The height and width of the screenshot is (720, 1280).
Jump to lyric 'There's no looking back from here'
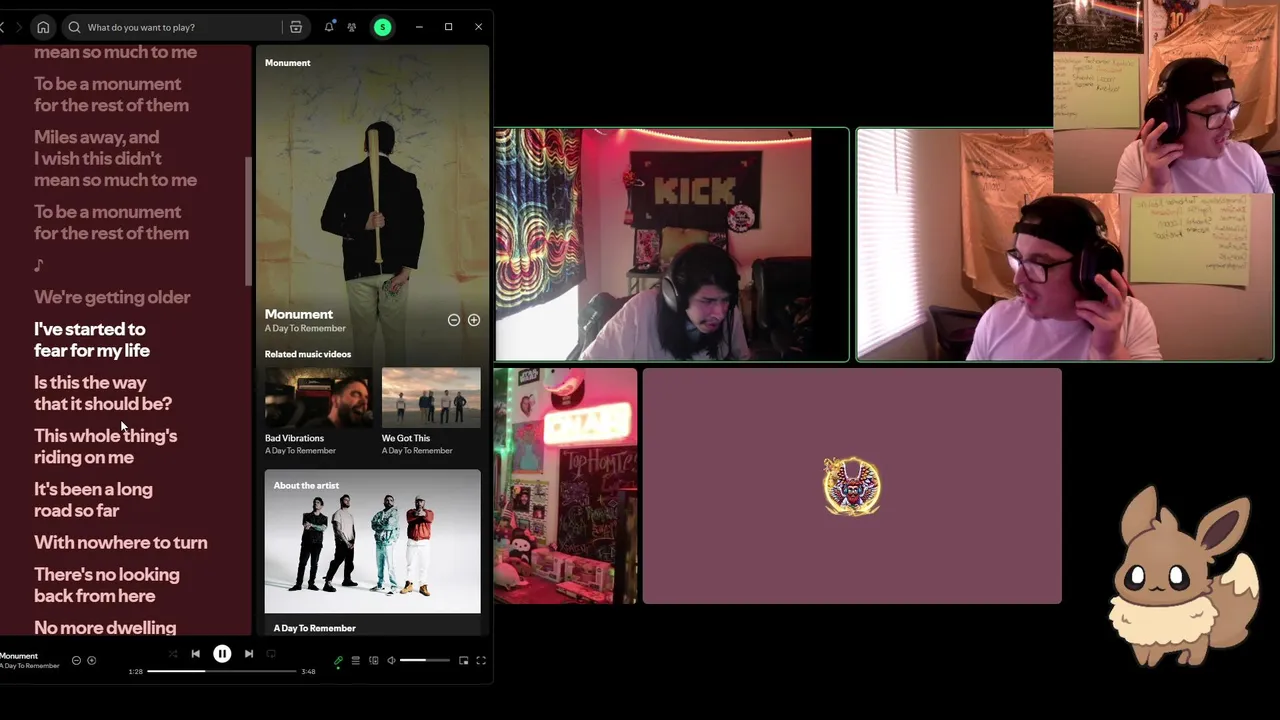coord(107,585)
